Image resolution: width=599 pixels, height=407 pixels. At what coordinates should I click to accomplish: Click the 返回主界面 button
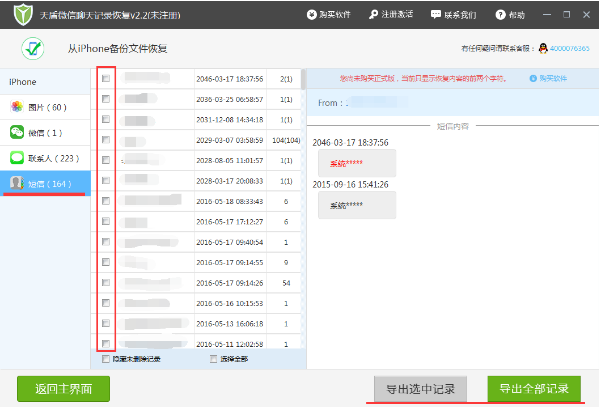point(63,389)
